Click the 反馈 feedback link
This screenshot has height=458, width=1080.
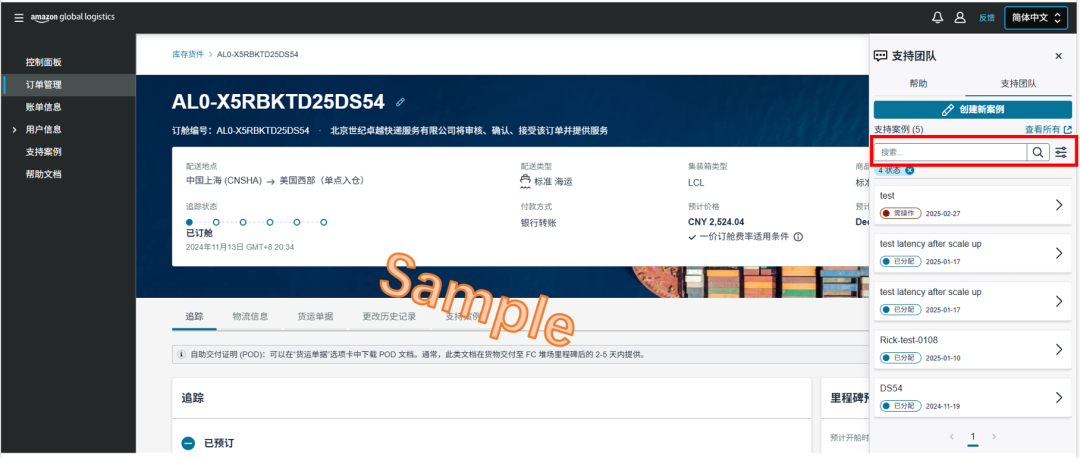click(x=986, y=18)
